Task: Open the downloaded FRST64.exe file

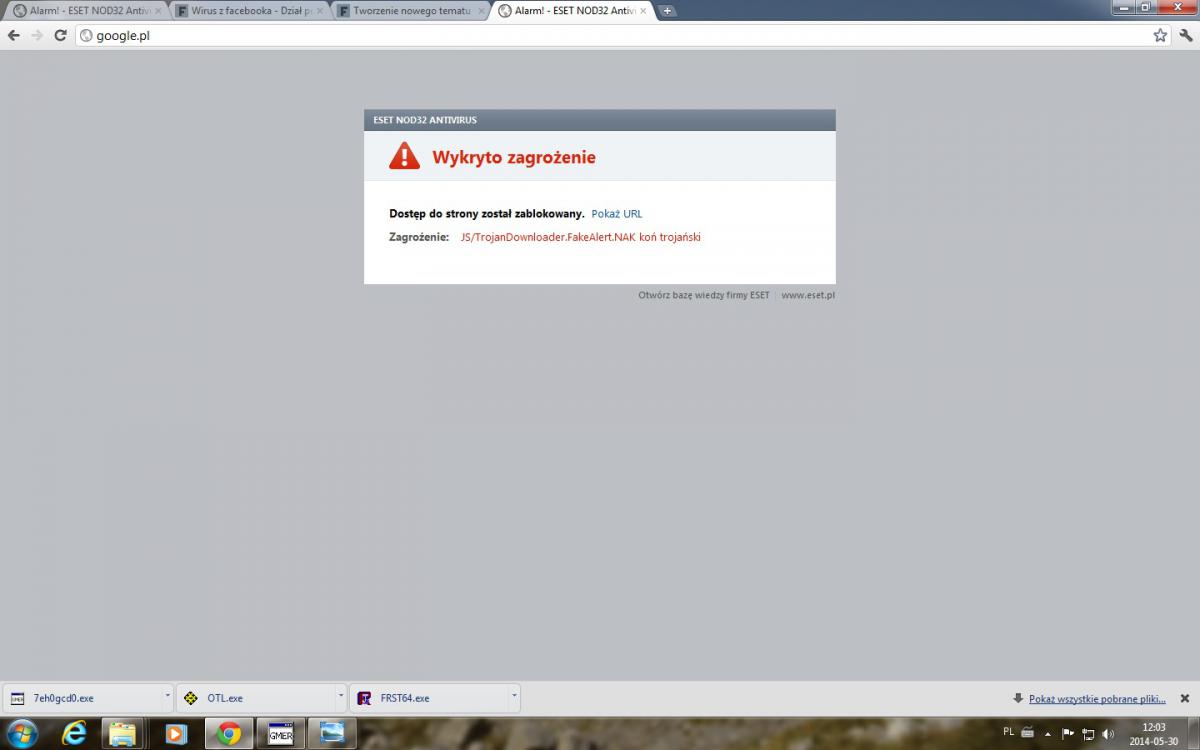Action: tap(430, 698)
